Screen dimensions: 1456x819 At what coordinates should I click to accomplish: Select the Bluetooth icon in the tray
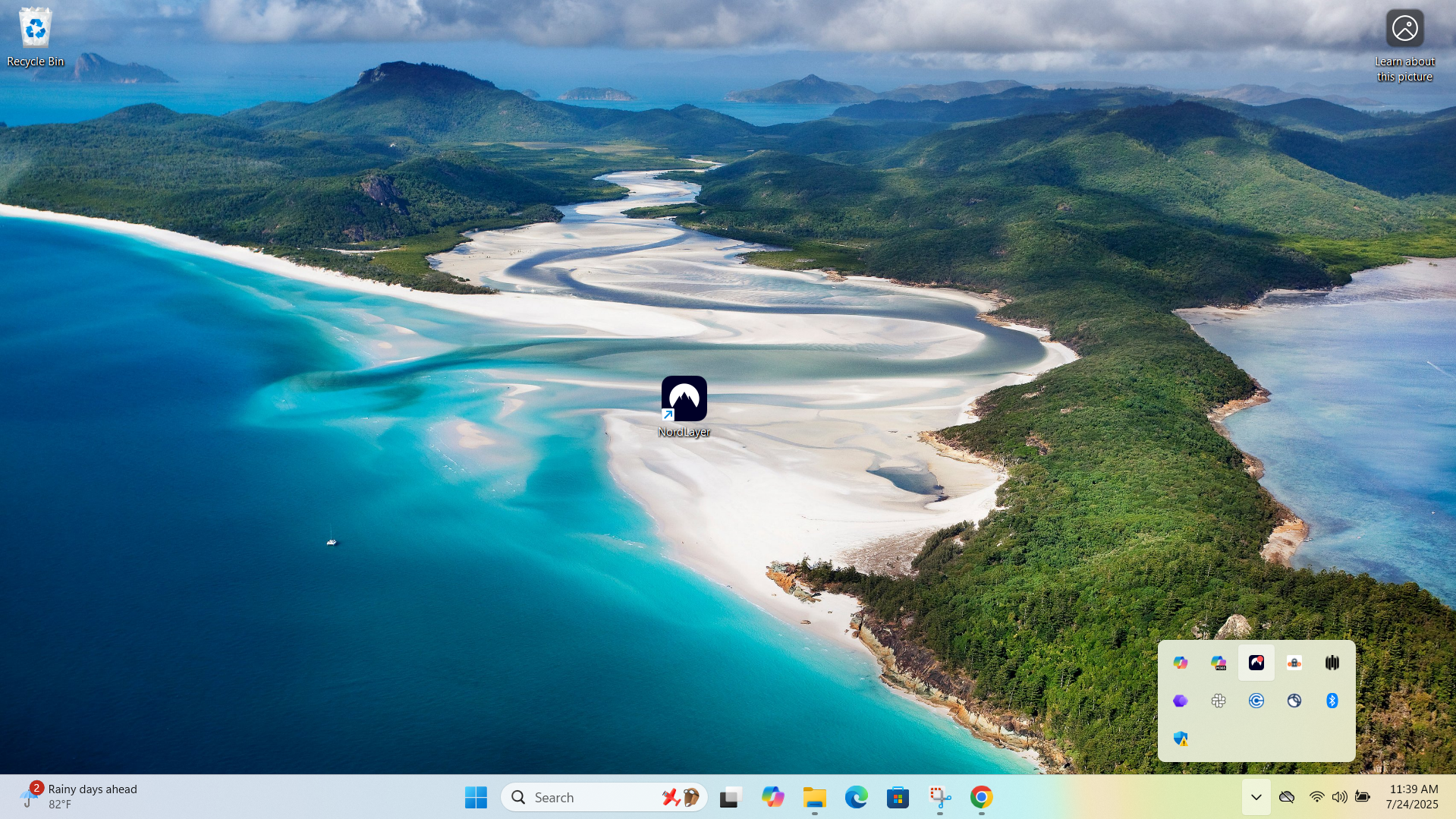coord(1332,701)
